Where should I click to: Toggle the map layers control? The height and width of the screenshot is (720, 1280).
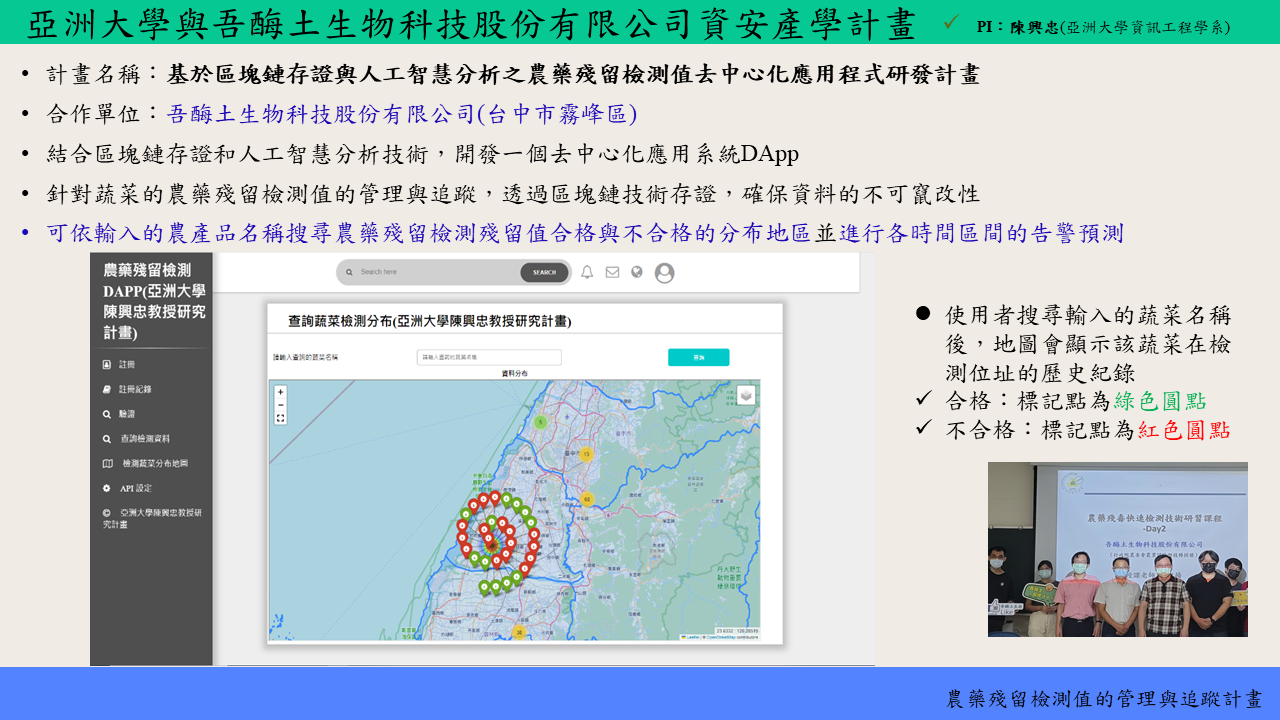[x=746, y=394]
